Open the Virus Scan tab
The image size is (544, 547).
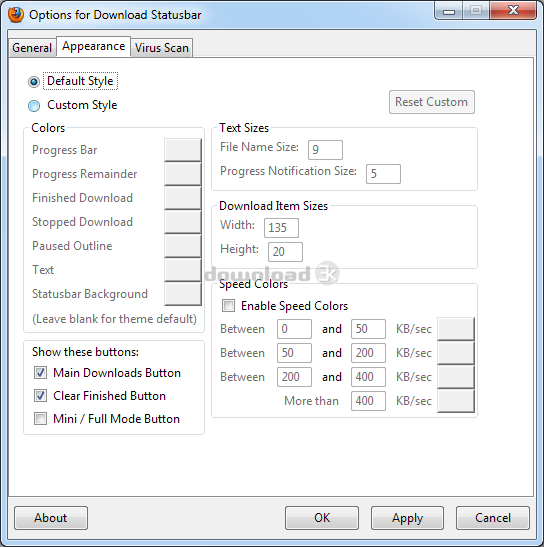pyautogui.click(x=162, y=47)
